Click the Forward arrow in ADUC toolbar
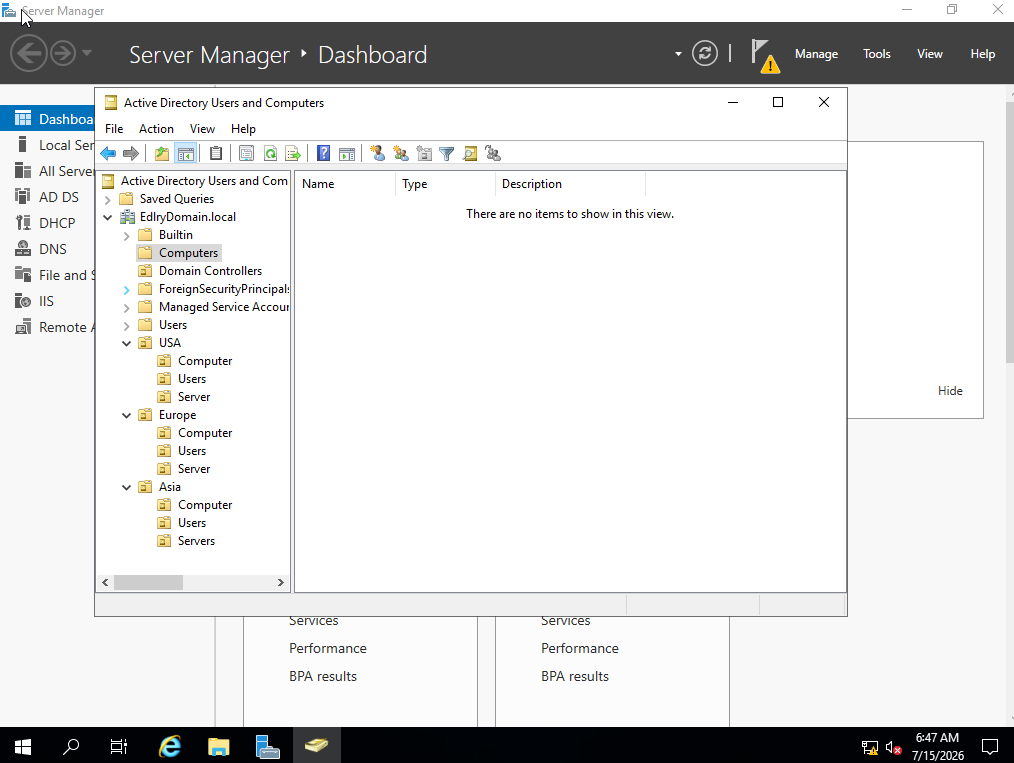 tap(131, 153)
